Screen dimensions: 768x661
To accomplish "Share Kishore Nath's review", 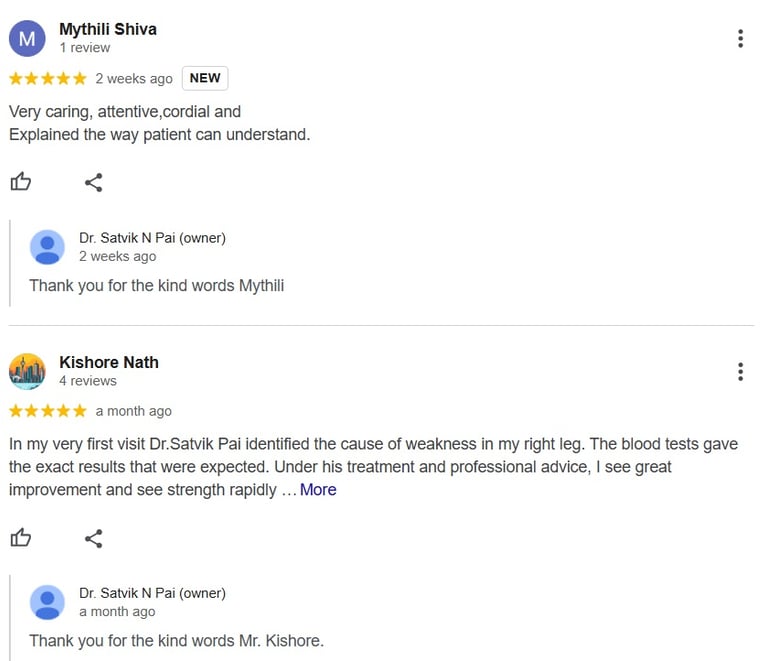I will click(x=94, y=539).
